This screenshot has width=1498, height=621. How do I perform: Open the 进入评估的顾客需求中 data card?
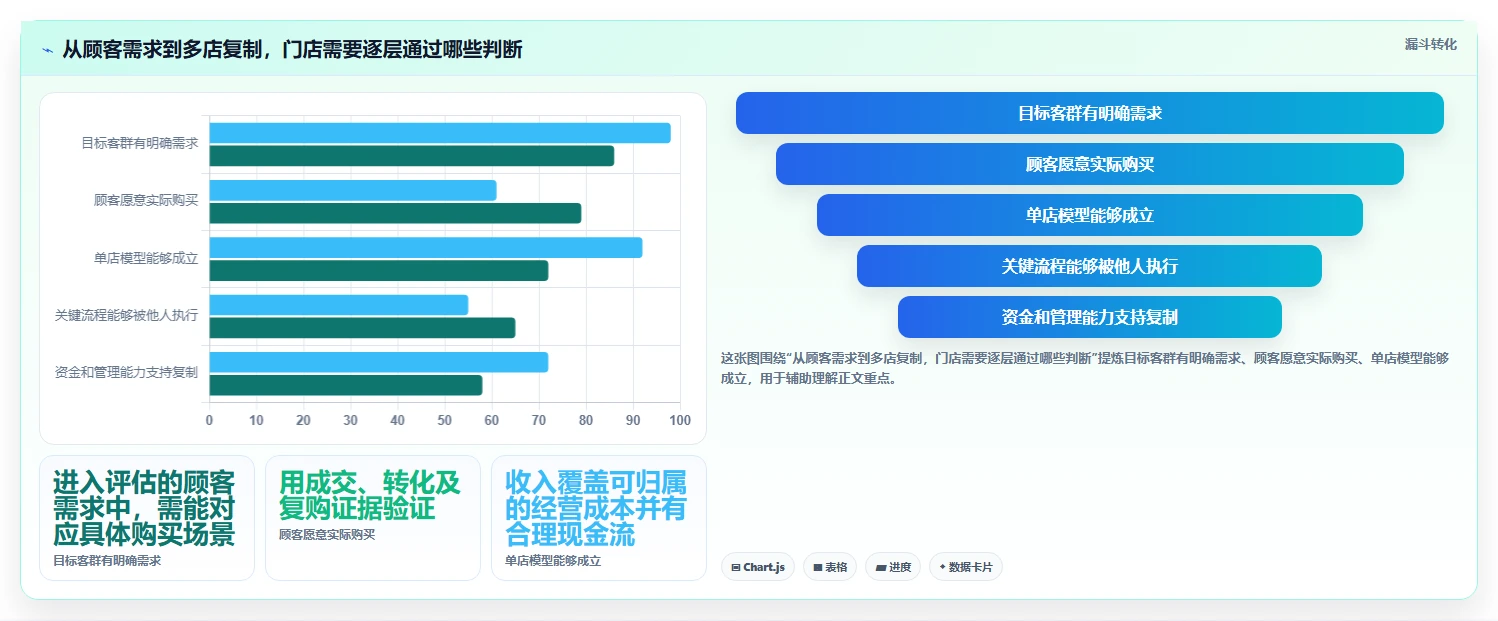147,518
